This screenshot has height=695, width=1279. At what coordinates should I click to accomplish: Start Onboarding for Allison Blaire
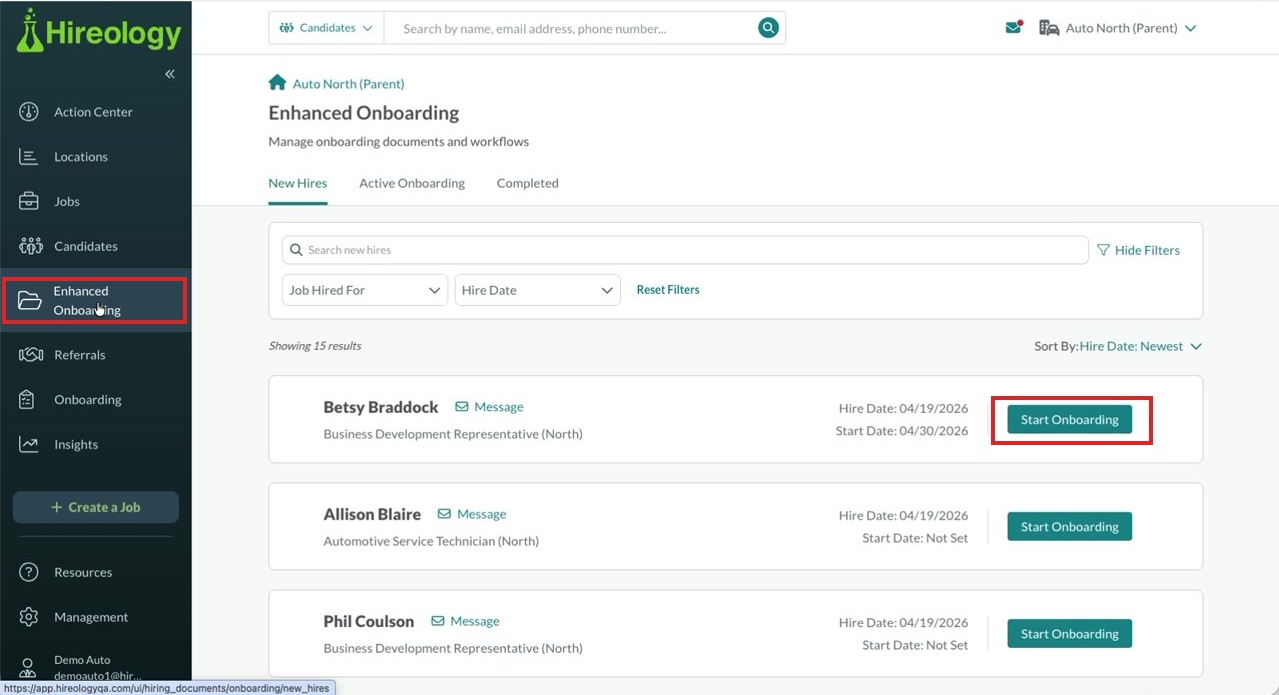(x=1069, y=527)
